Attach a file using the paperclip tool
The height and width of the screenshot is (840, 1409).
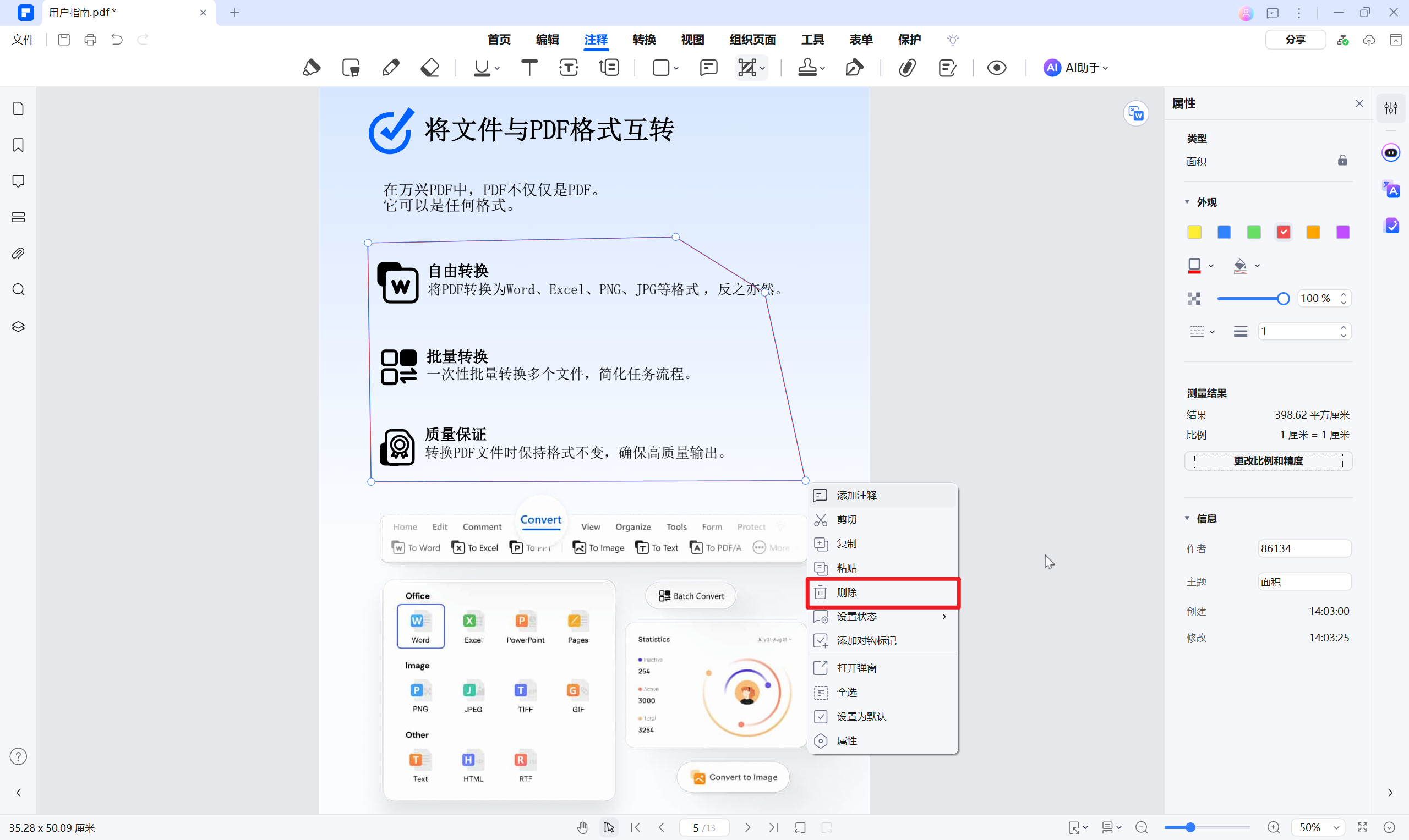click(906, 67)
